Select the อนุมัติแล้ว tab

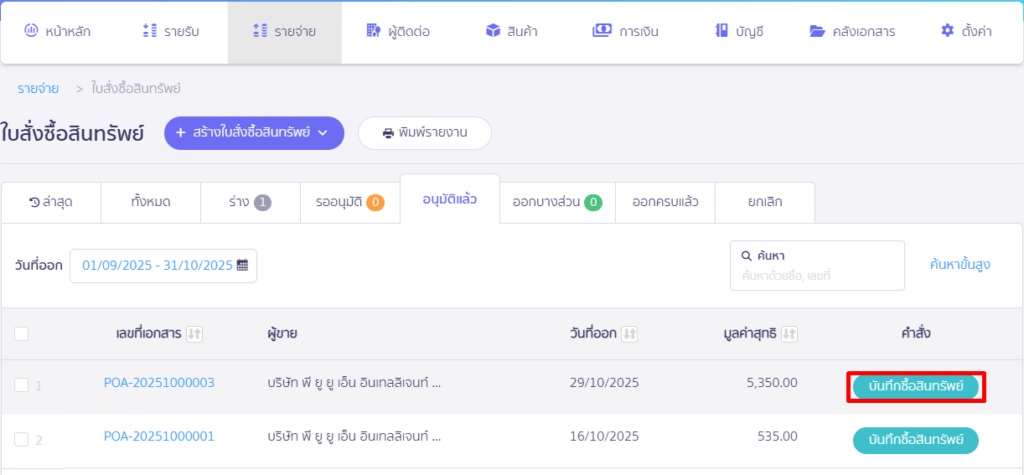pos(449,199)
